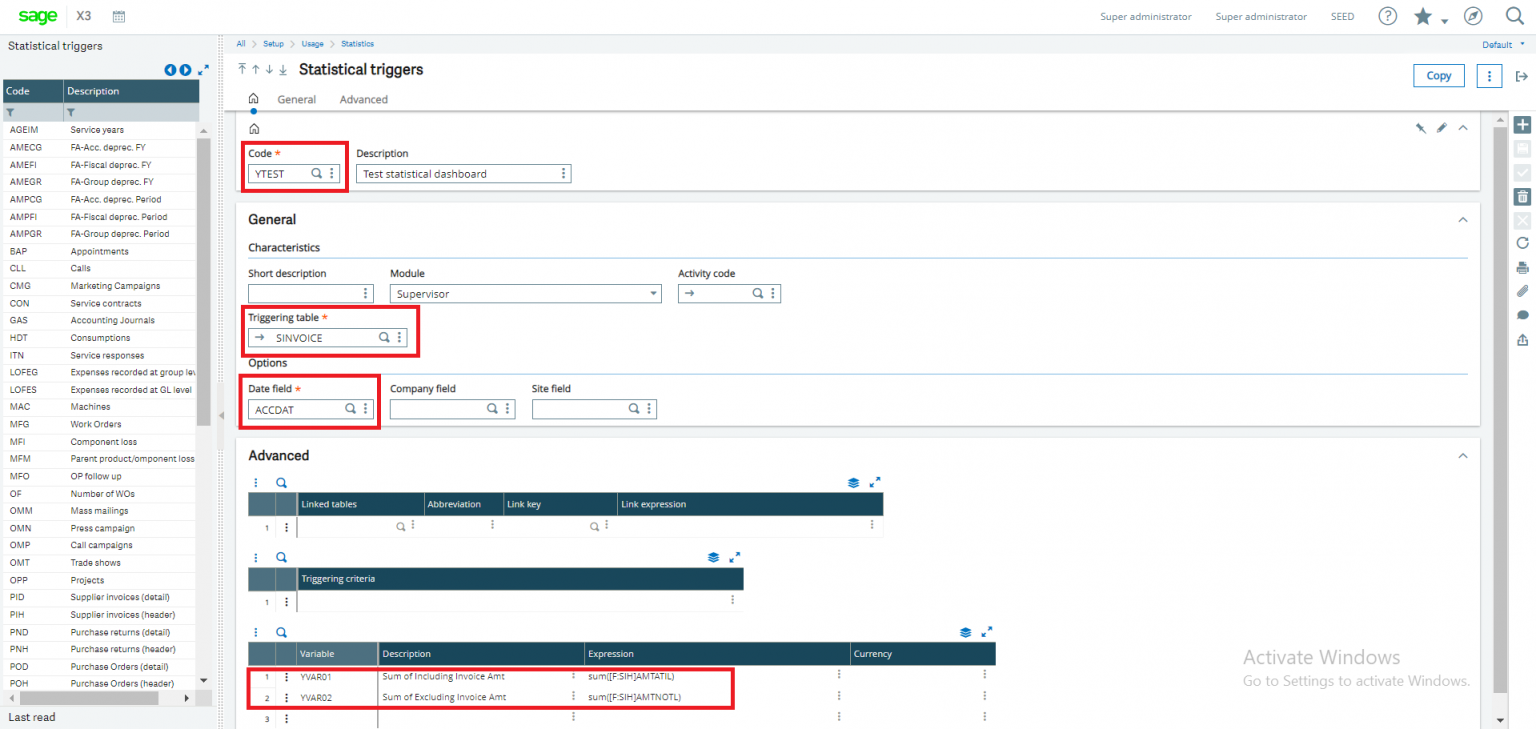1536x729 pixels.
Task: Toggle column layers on the Linked tables grid
Action: 852,482
